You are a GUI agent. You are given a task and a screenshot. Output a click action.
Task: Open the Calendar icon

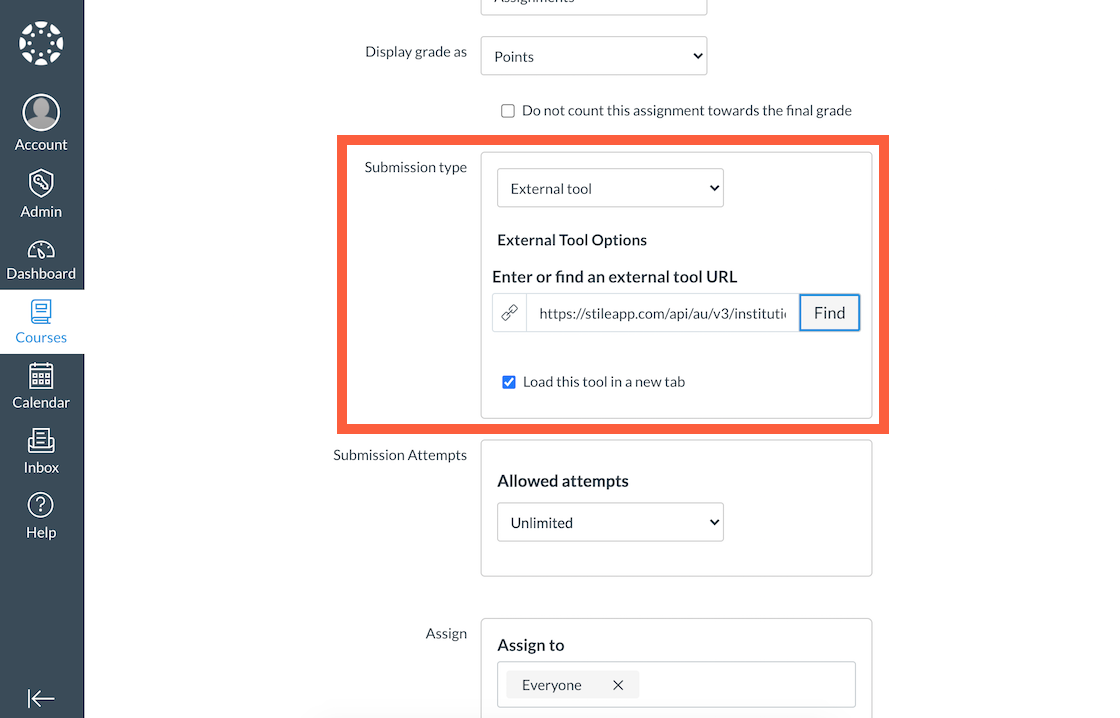41,376
